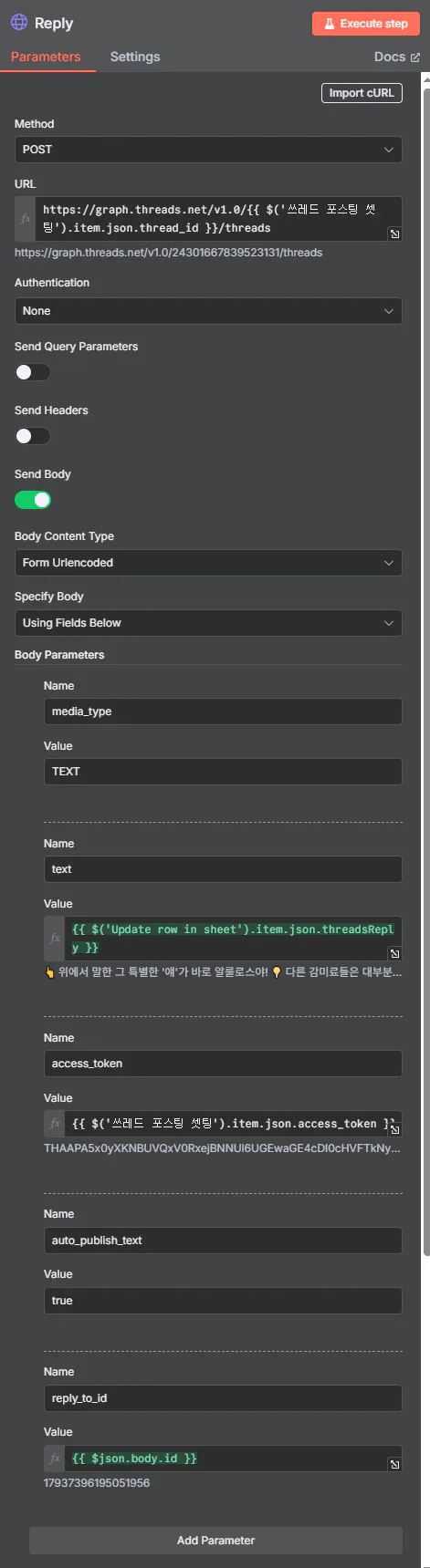Click the auto_publish_text name field
This screenshot has width=430, height=1568.
tap(223, 1241)
